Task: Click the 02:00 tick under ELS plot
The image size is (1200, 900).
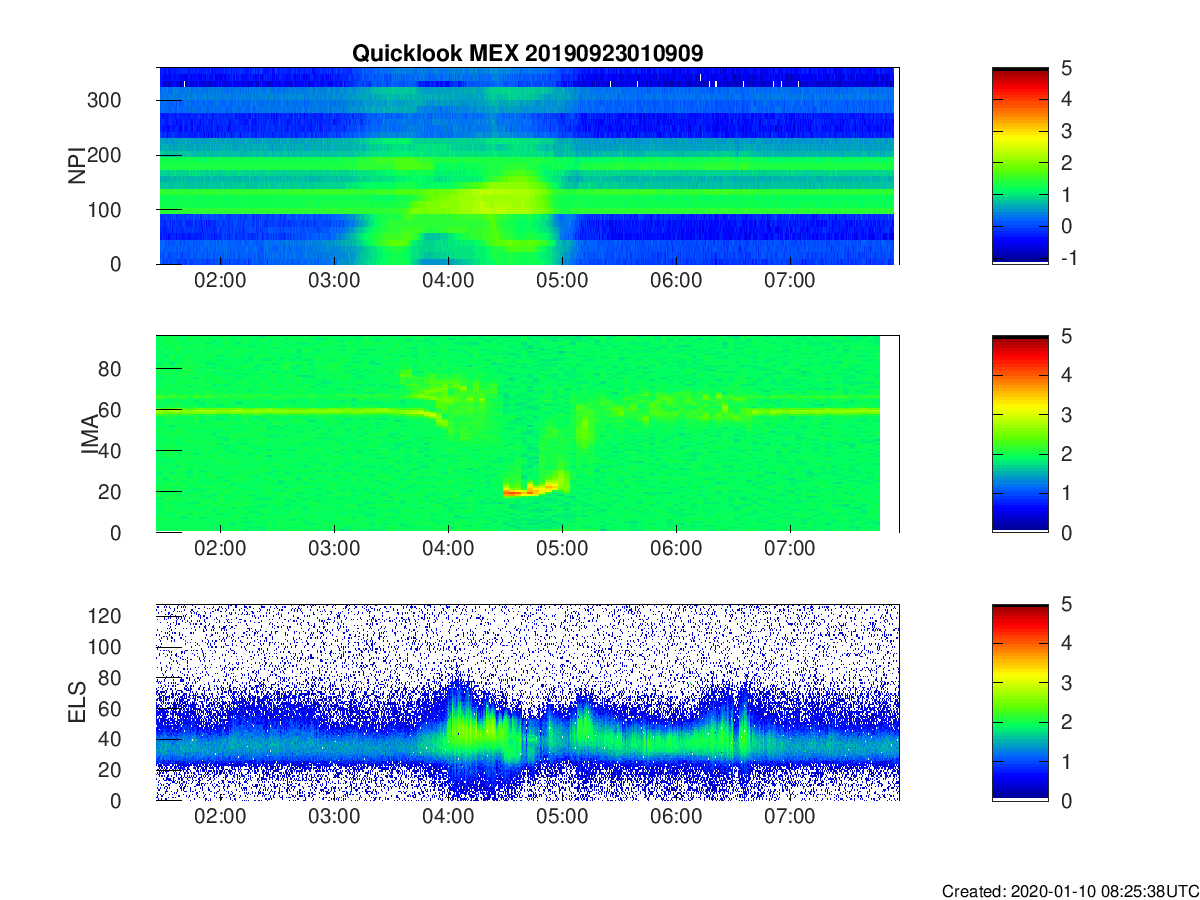Action: click(x=220, y=818)
